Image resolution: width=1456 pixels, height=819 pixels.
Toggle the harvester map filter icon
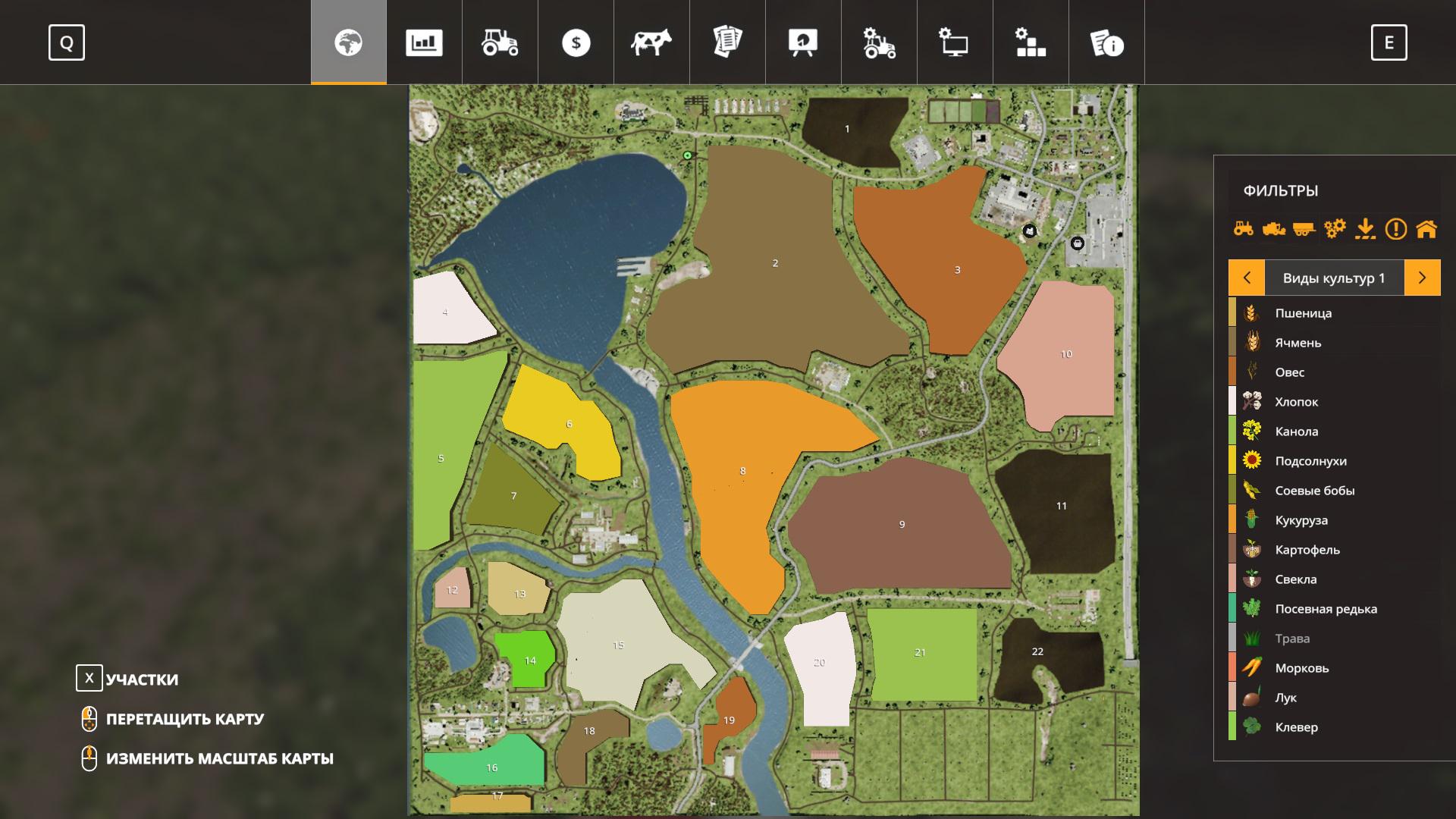tap(1274, 228)
